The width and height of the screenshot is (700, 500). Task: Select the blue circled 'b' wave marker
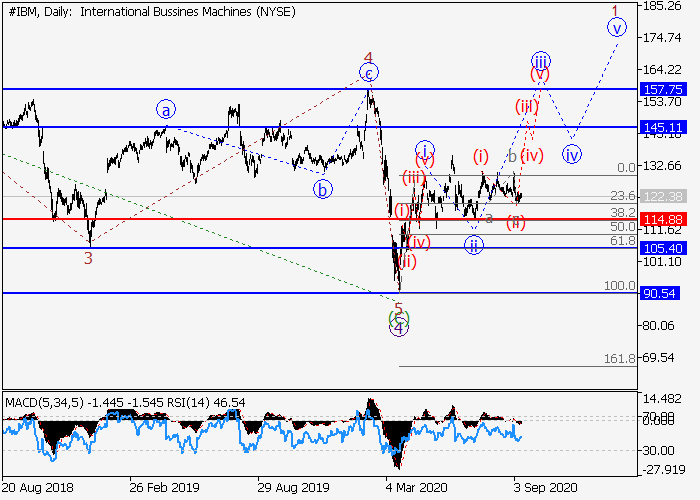coord(322,188)
